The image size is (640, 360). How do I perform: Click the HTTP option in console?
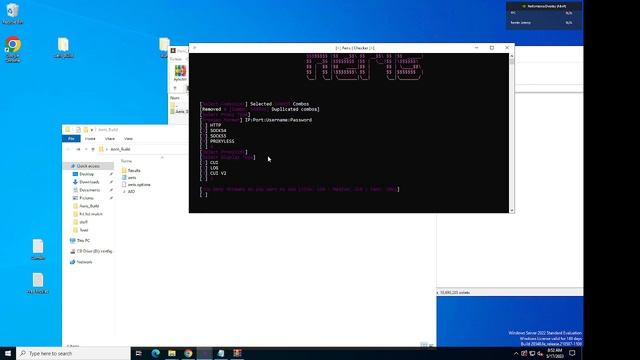point(216,125)
